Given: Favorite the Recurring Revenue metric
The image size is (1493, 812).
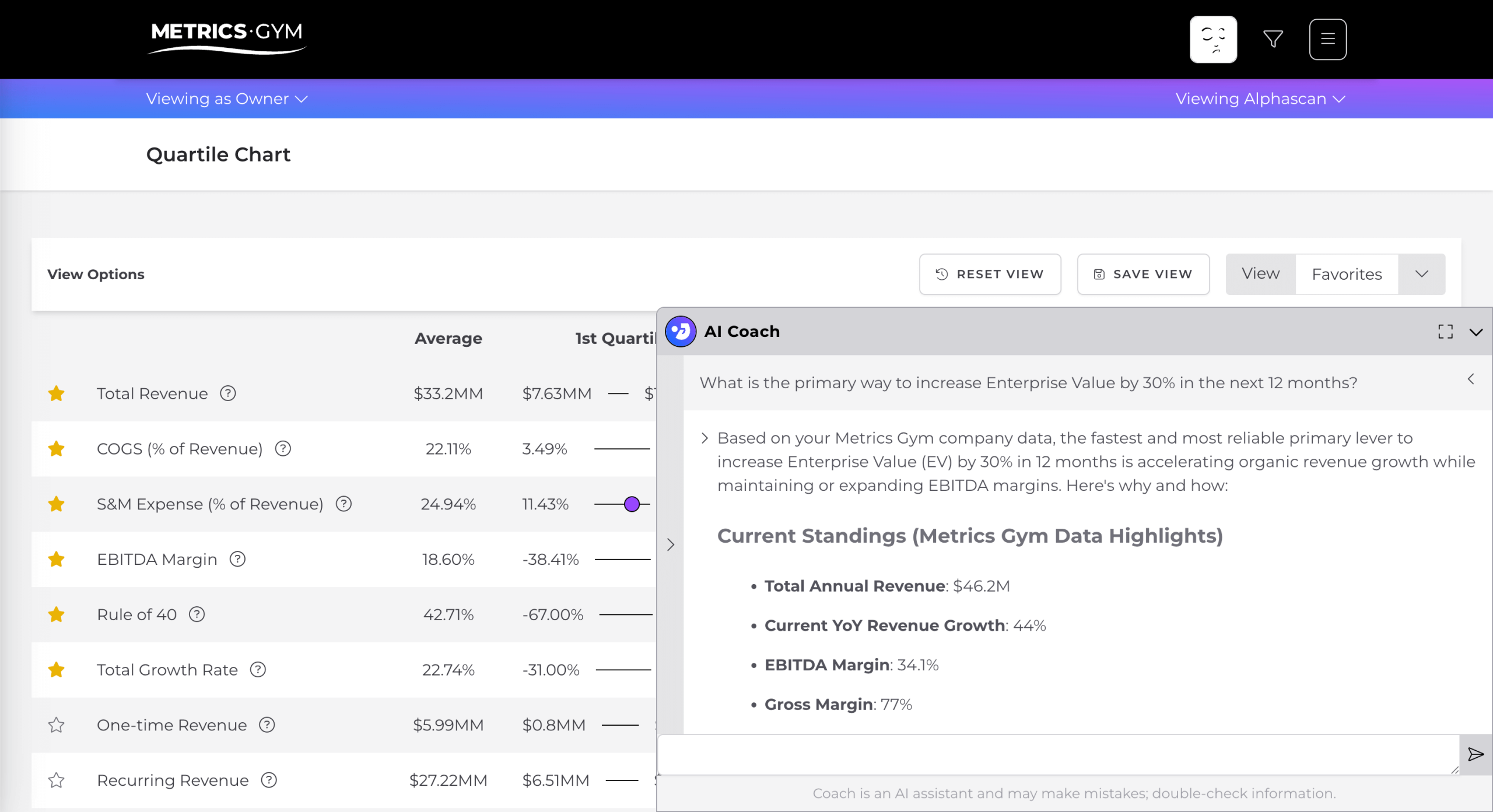Looking at the screenshot, I should click(x=57, y=780).
